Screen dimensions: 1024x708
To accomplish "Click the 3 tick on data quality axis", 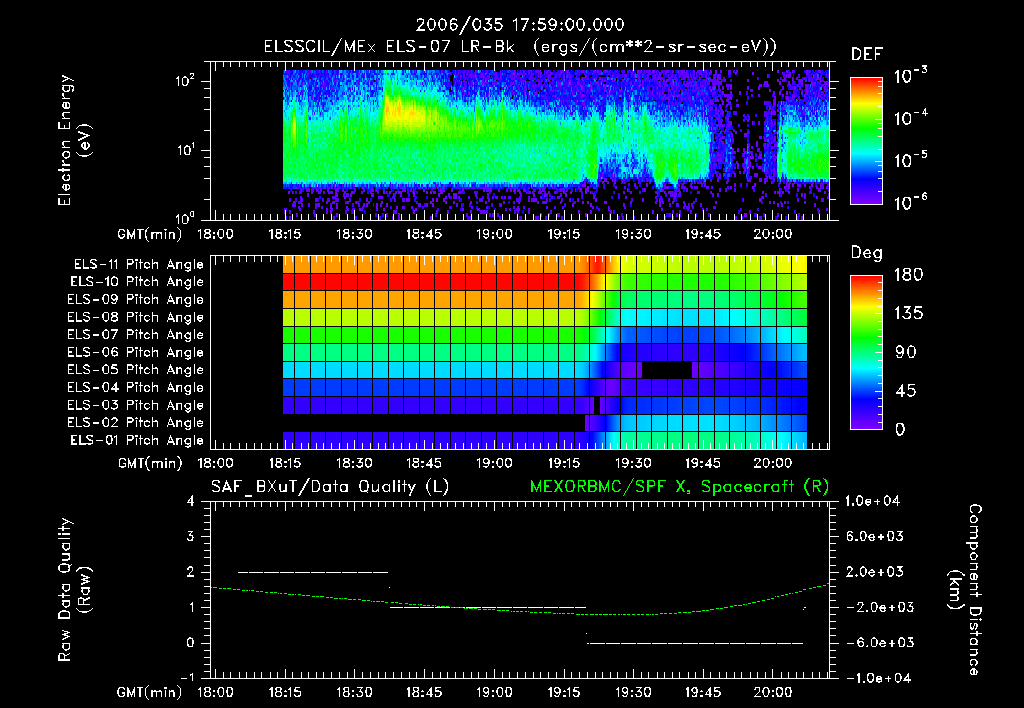I will point(191,536).
